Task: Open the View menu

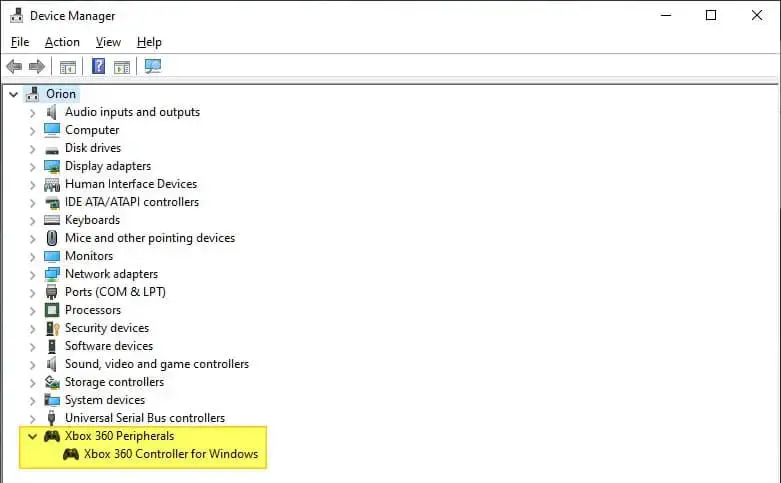Action: click(x=108, y=42)
